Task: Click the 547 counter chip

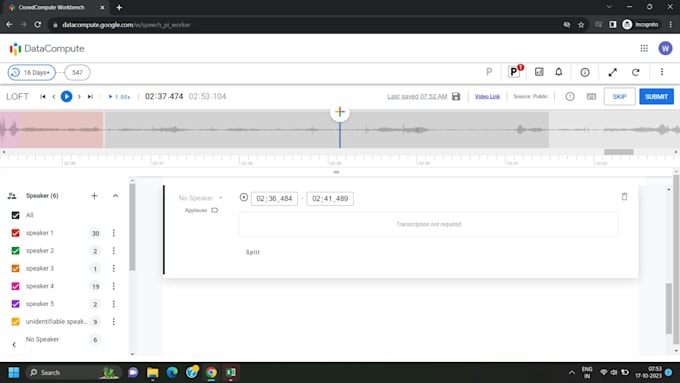Action: point(77,72)
